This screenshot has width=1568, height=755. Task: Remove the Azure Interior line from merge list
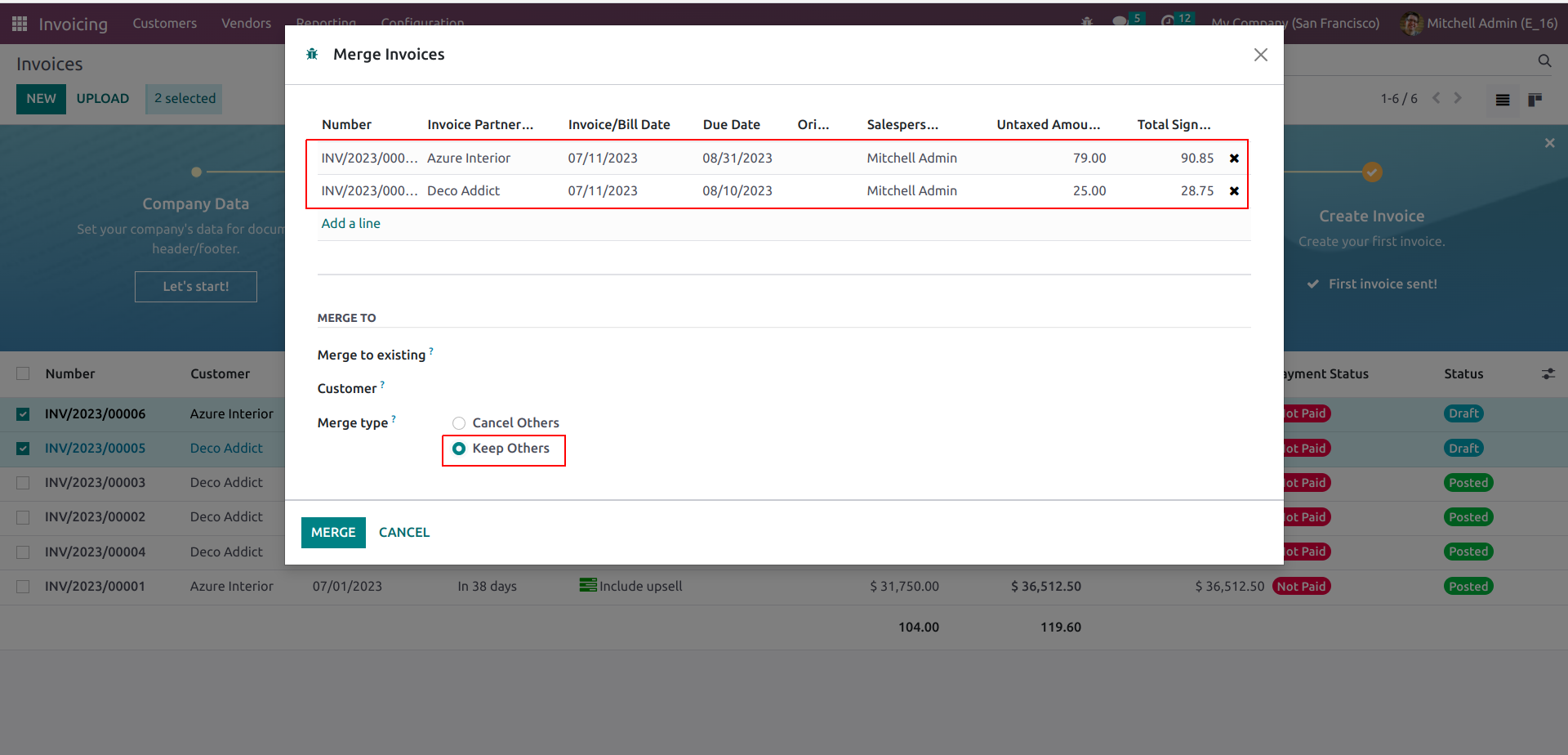click(x=1234, y=159)
